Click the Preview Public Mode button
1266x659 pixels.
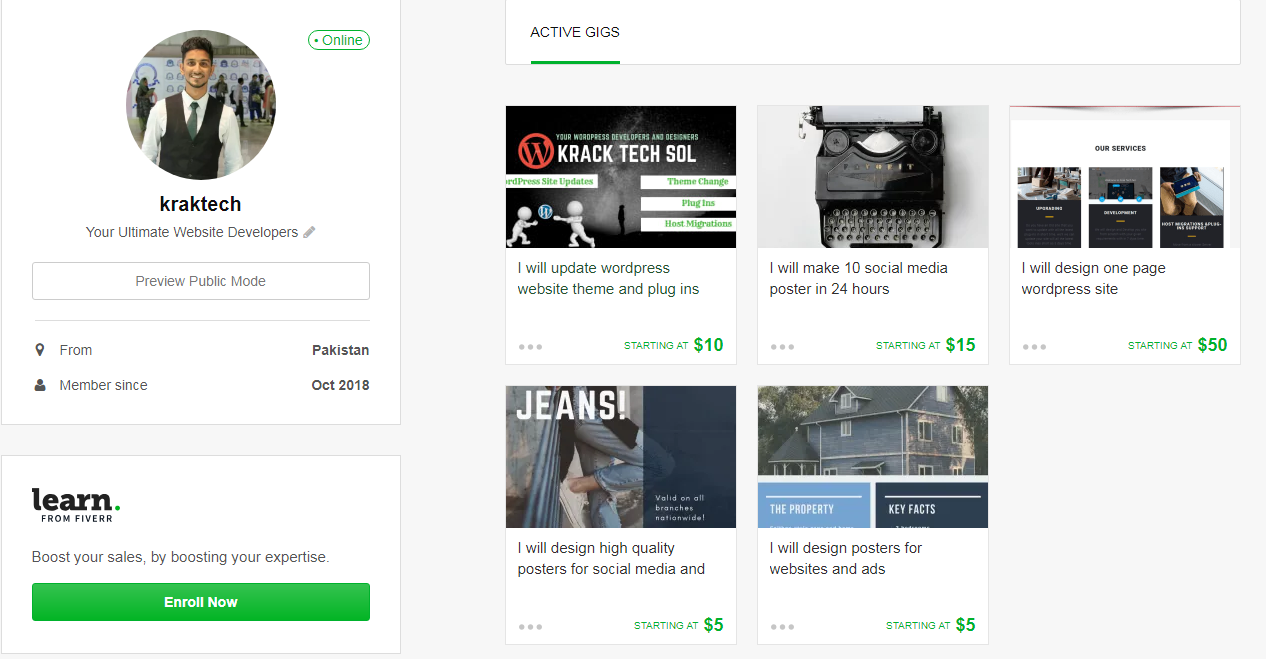(x=200, y=281)
